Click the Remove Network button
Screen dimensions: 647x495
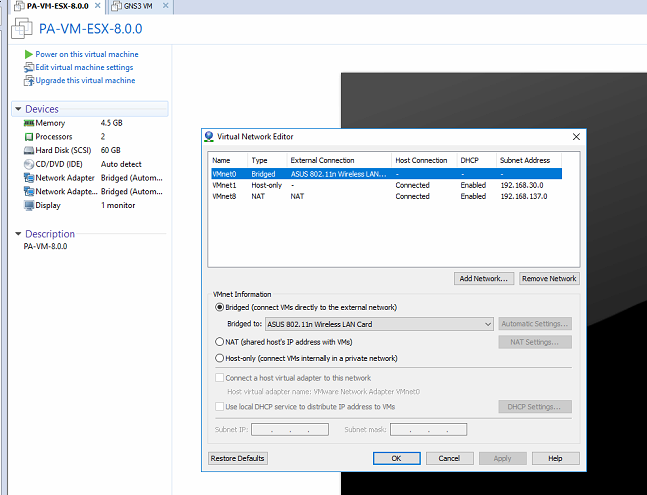pyautogui.click(x=549, y=279)
